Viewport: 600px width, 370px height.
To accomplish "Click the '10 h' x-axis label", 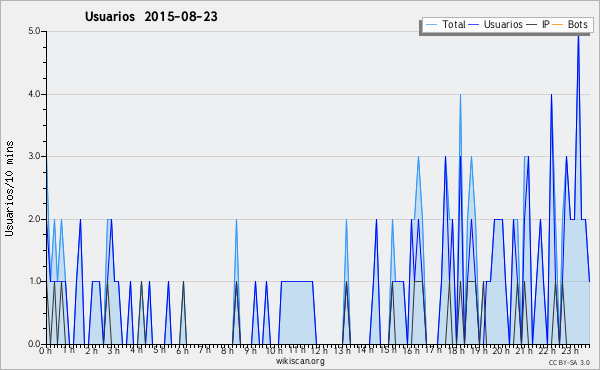I will pyautogui.click(x=274, y=351).
